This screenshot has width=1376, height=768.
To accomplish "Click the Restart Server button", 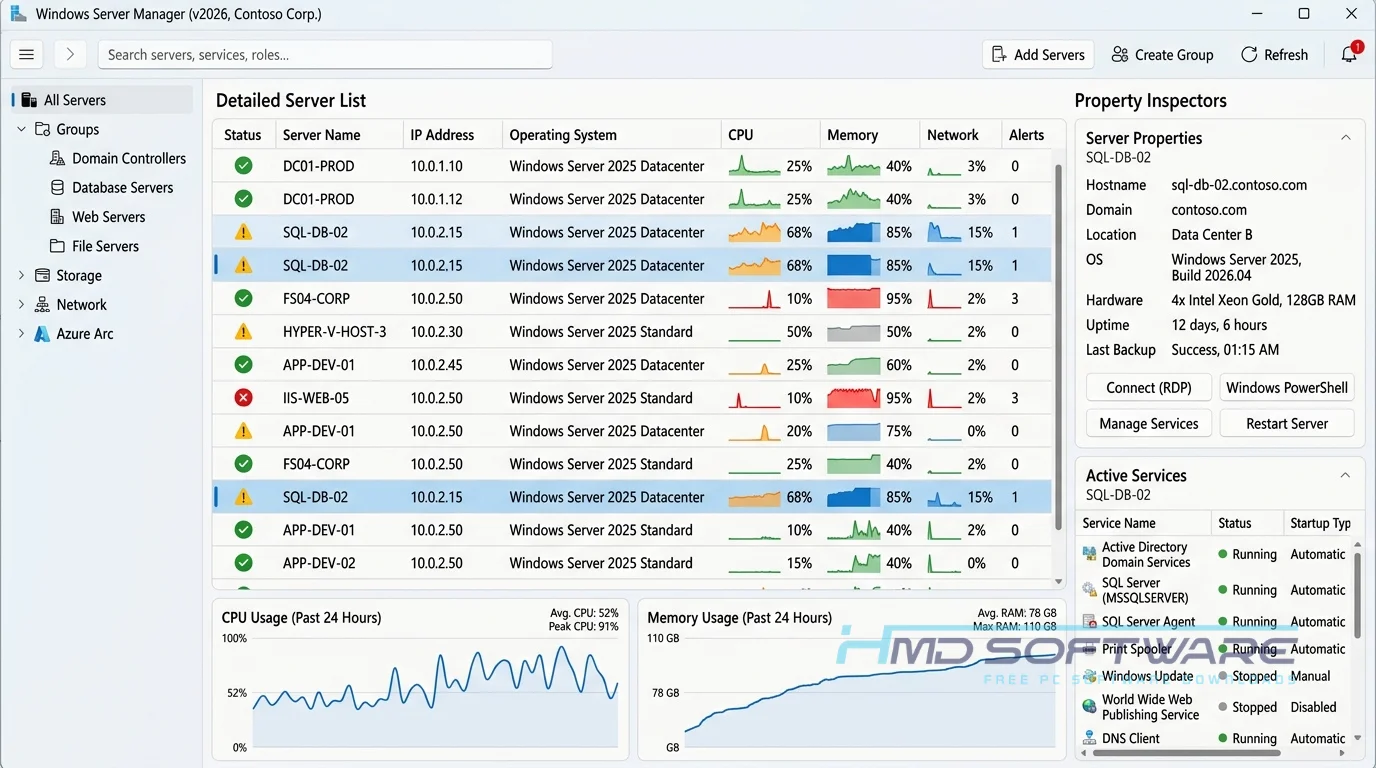I will click(x=1287, y=423).
